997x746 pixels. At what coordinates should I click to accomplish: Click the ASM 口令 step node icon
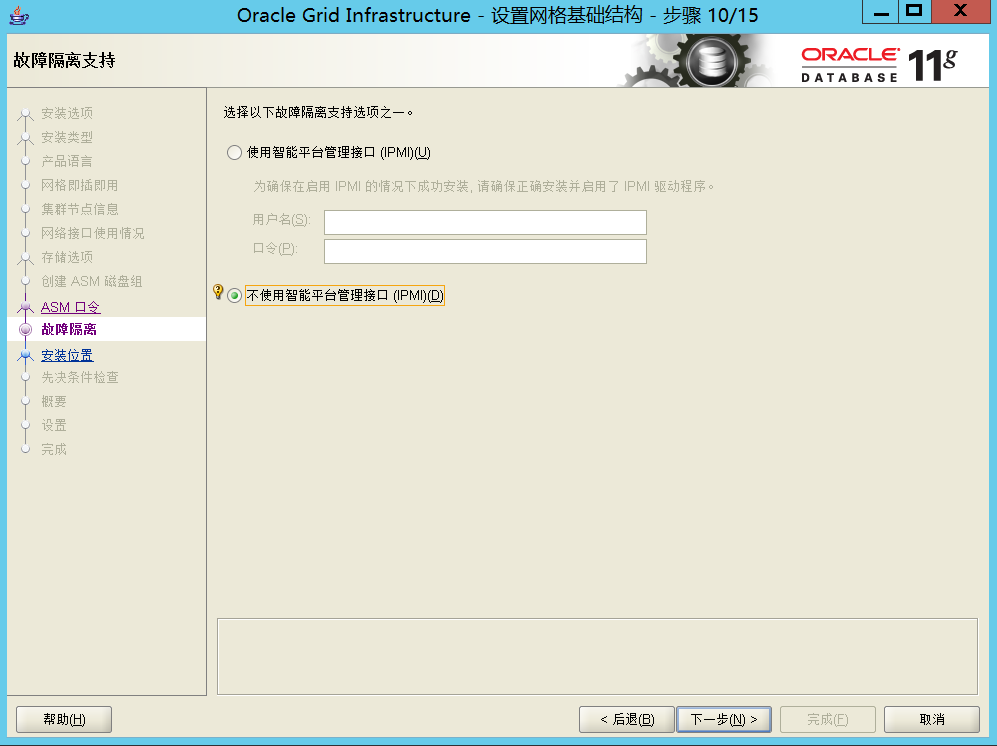(x=25, y=307)
